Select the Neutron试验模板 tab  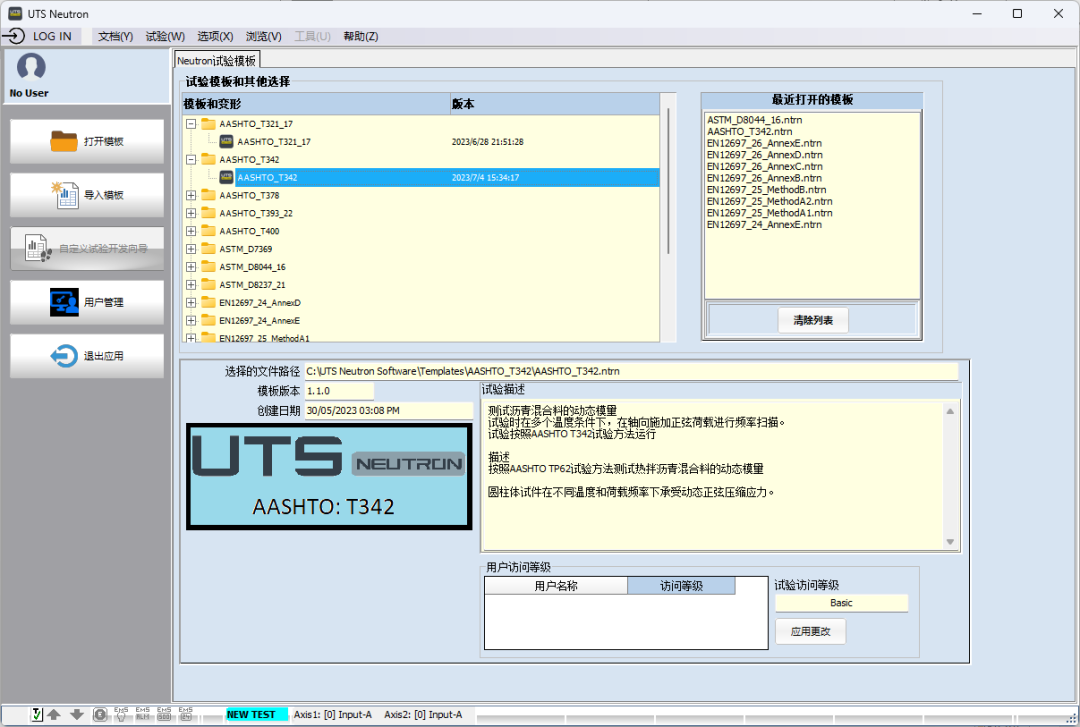click(x=216, y=61)
